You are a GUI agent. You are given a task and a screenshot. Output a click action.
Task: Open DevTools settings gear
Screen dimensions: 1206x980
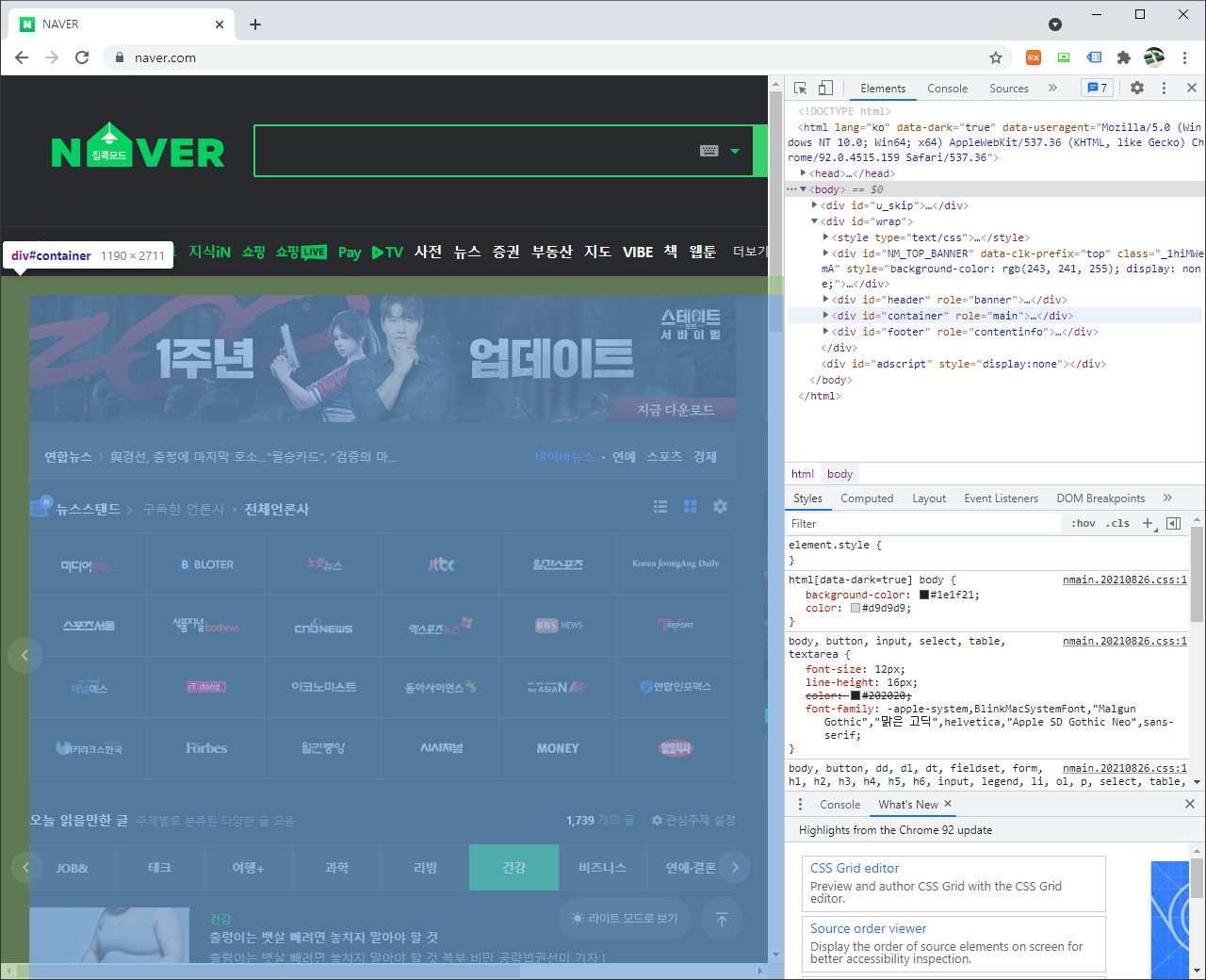[x=1137, y=88]
